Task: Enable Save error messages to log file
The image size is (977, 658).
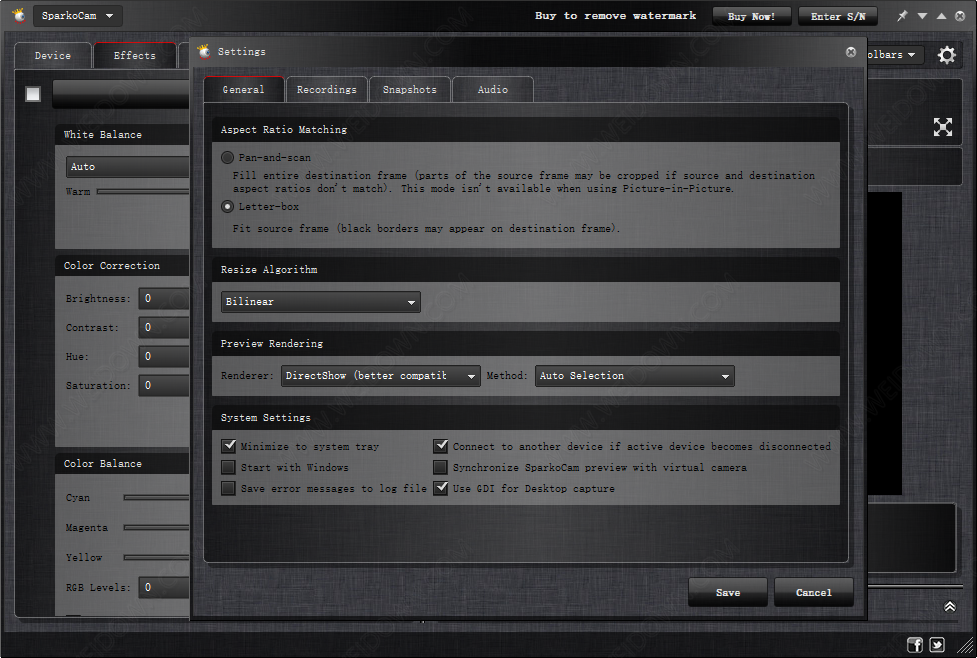Action: (x=229, y=488)
